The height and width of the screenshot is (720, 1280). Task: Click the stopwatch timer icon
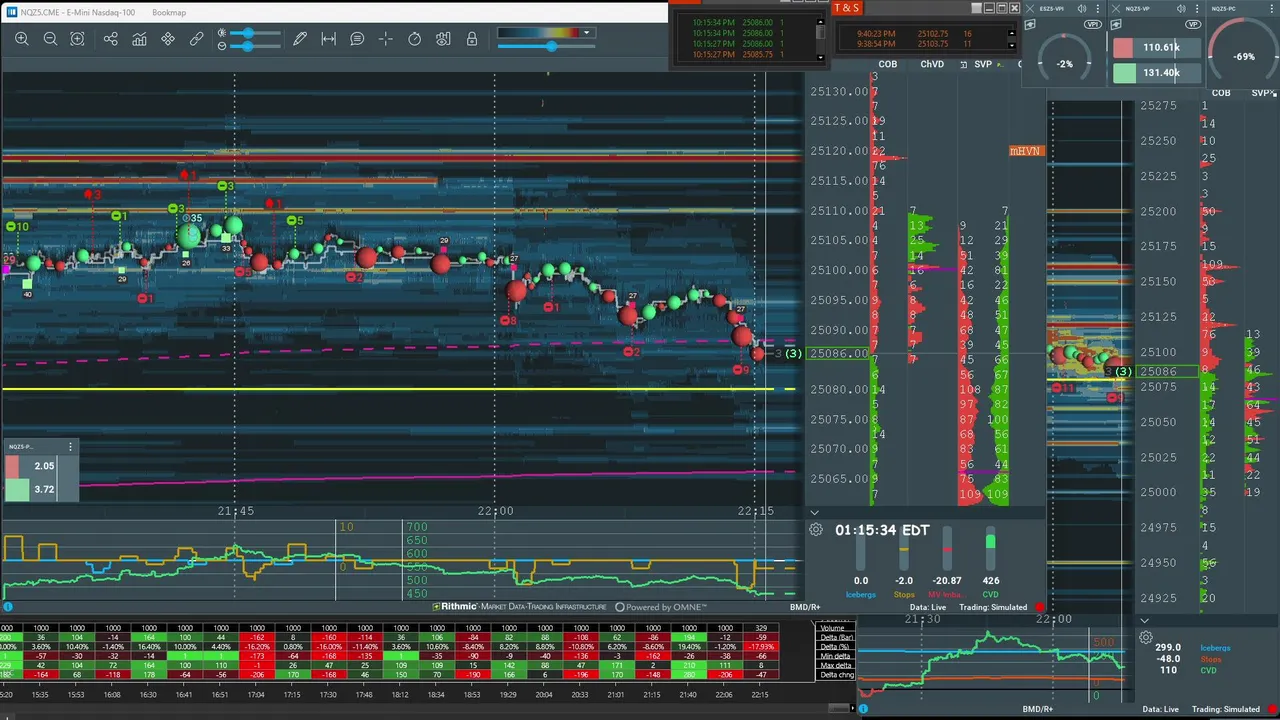(415, 39)
